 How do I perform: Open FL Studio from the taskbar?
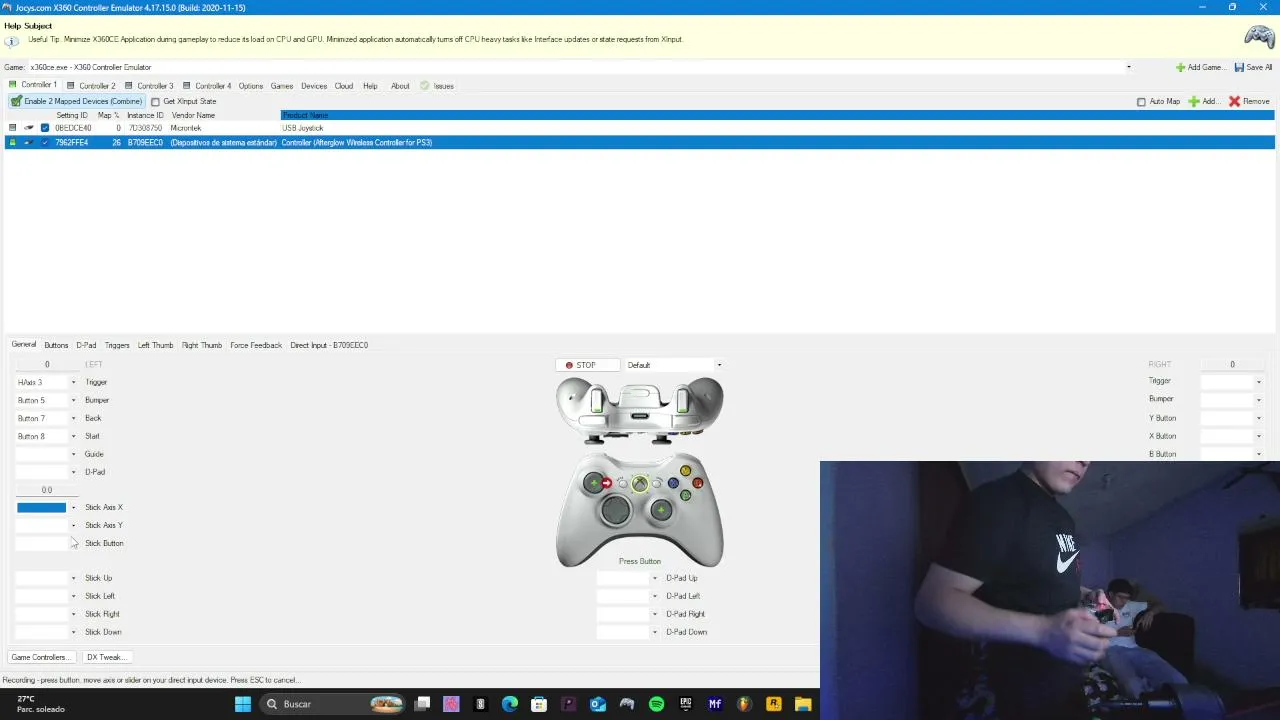pos(744,704)
